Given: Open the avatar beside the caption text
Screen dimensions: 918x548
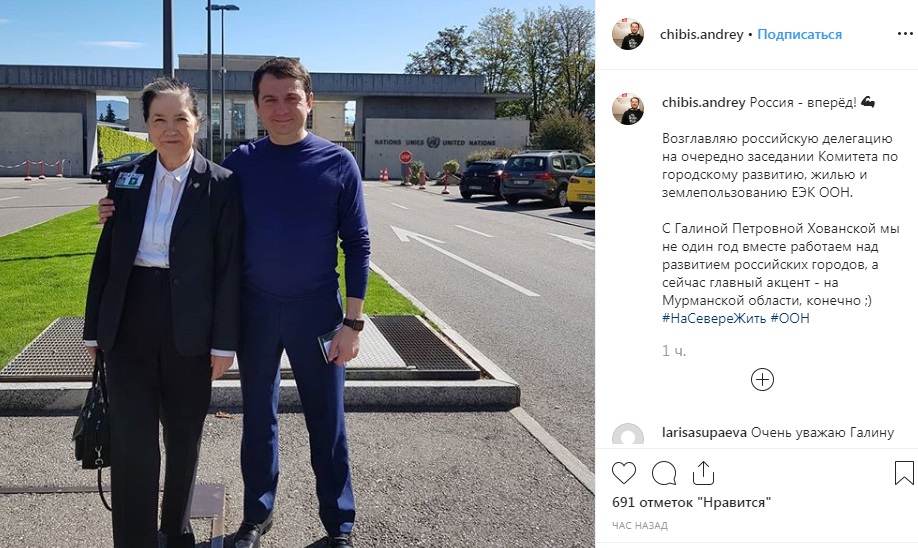Looking at the screenshot, I should (628, 109).
